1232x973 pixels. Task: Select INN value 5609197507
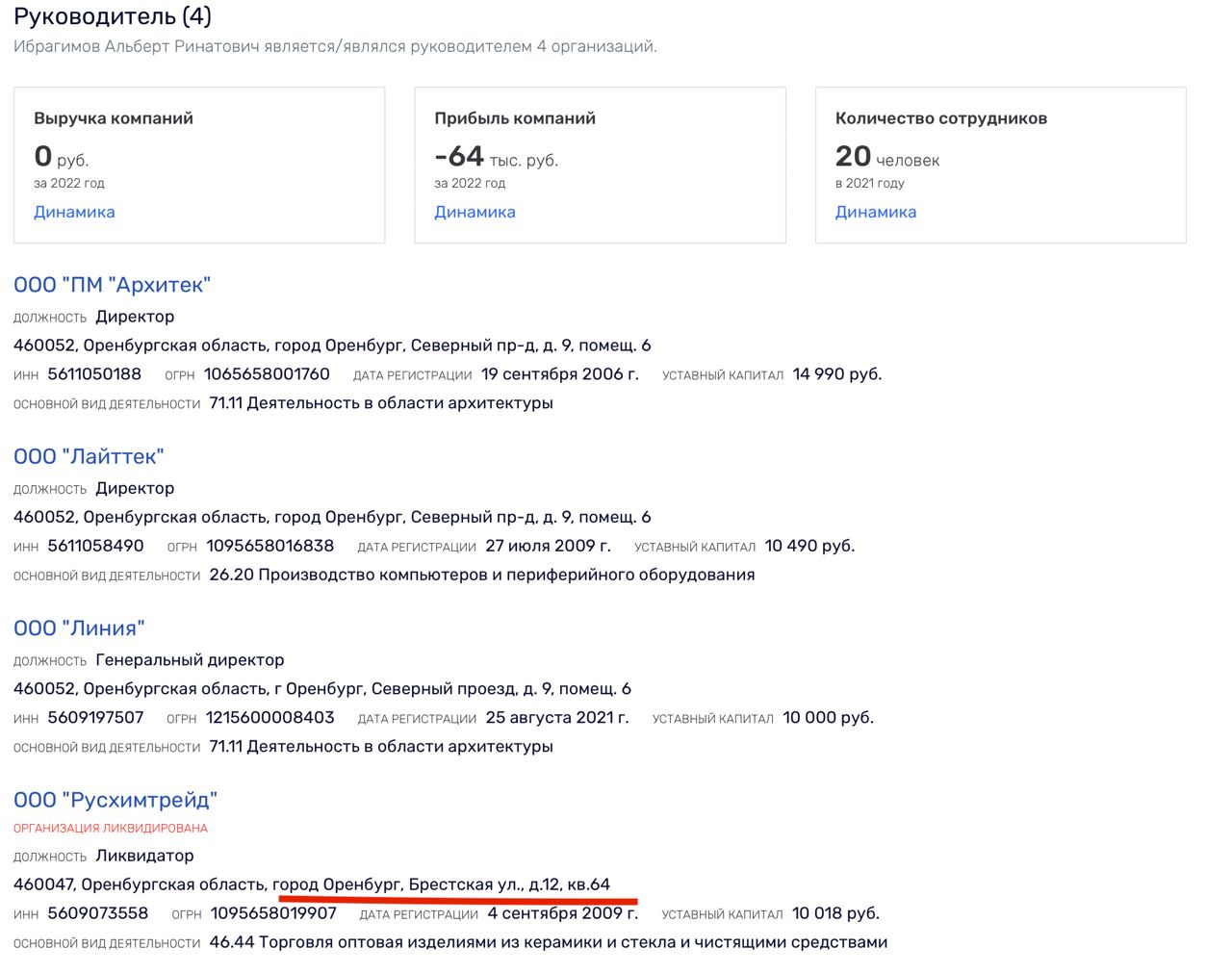95,718
